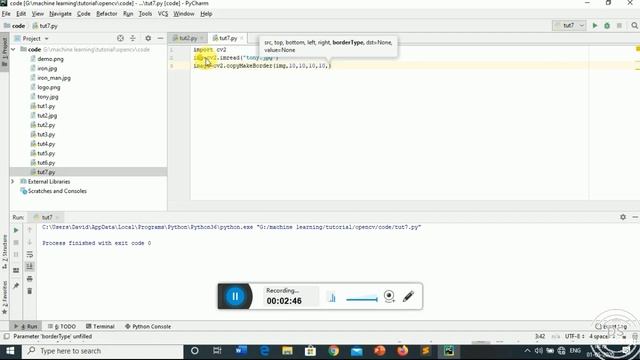Click the taskbar search box
The image size is (640, 360).
[x=102, y=351]
